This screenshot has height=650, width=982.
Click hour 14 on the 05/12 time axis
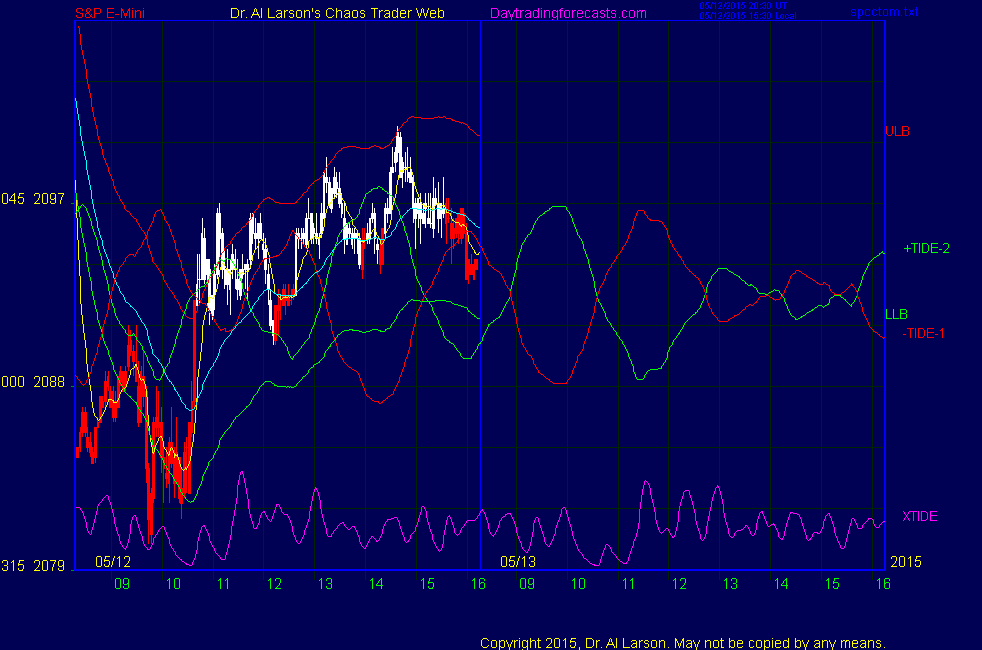coord(376,584)
